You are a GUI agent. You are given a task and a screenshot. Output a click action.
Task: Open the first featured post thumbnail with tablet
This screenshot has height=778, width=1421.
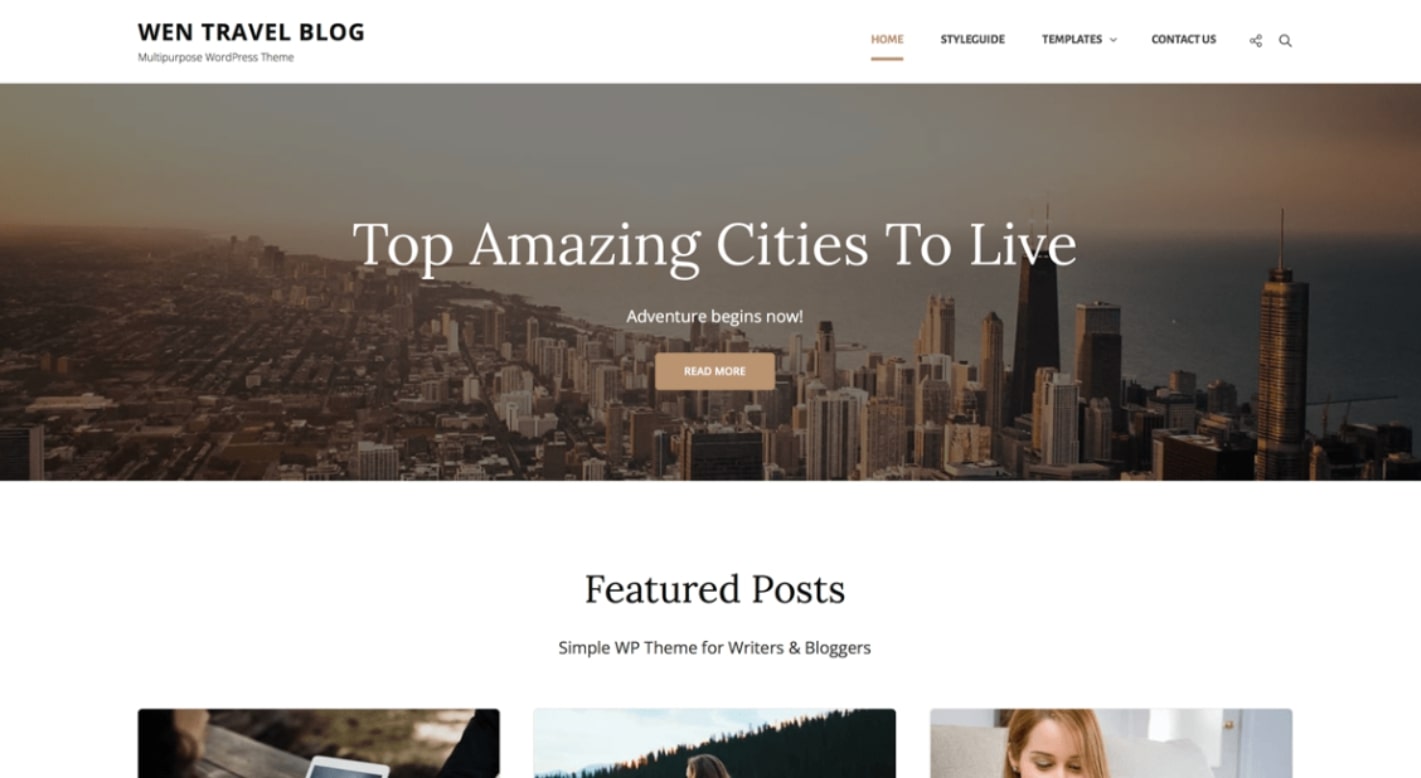[318, 743]
